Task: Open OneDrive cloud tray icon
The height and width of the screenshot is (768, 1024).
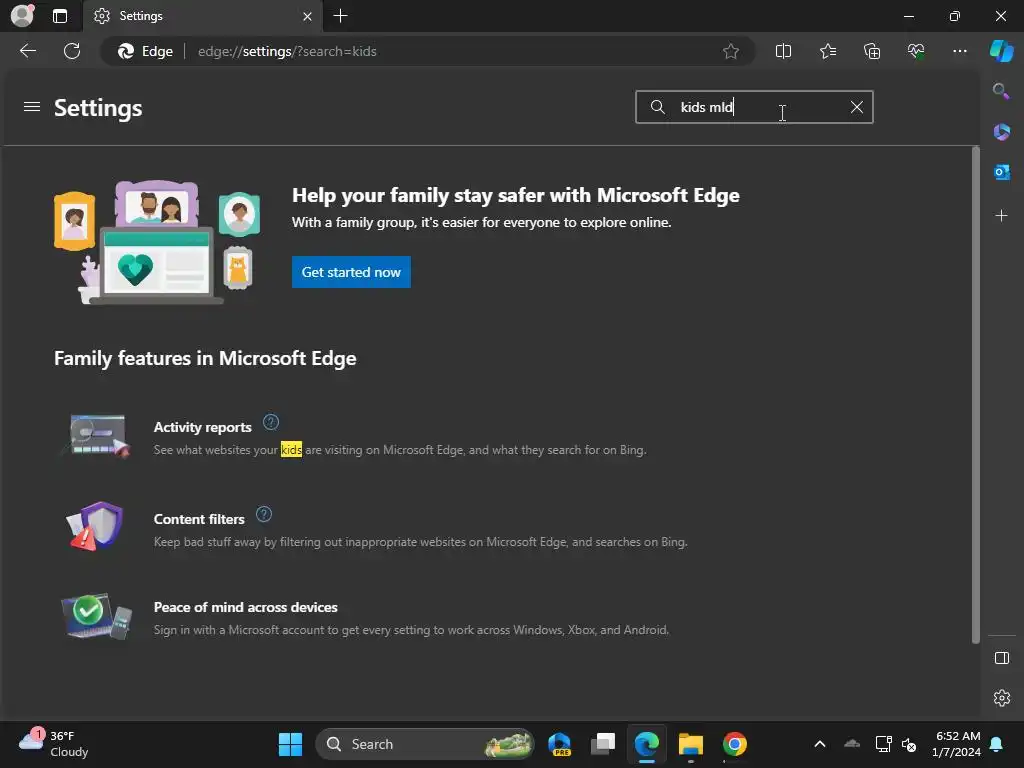Action: click(852, 743)
